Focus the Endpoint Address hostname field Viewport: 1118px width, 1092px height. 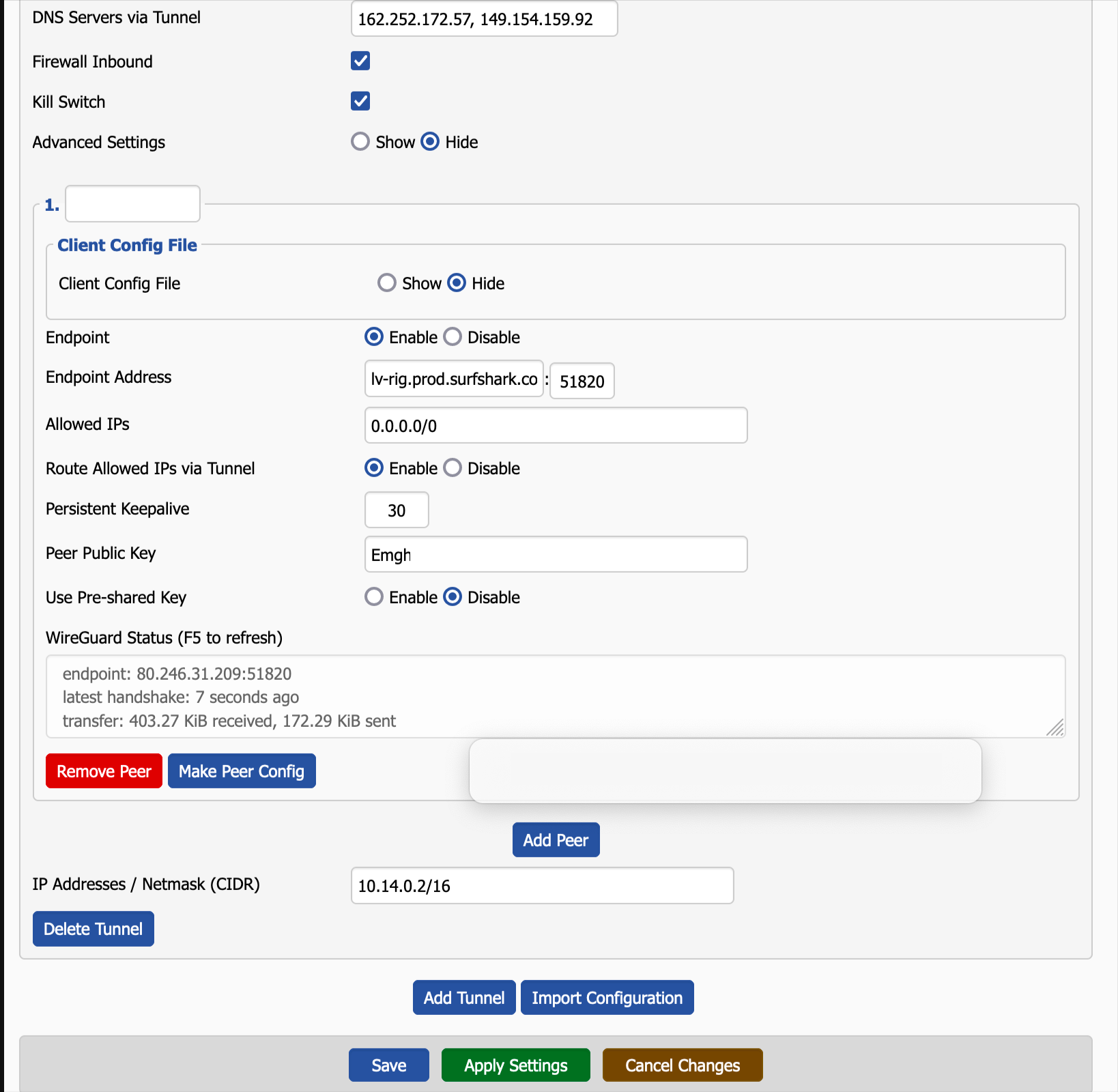pyautogui.click(x=454, y=379)
